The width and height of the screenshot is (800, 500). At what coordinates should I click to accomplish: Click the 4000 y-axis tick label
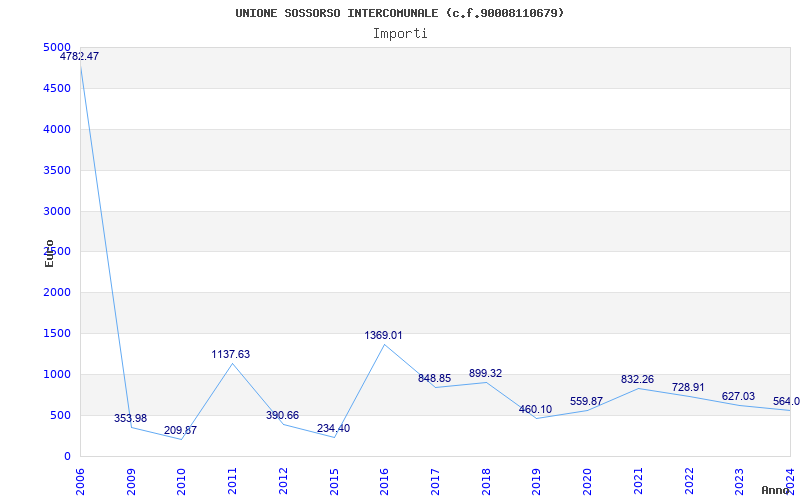tap(56, 129)
